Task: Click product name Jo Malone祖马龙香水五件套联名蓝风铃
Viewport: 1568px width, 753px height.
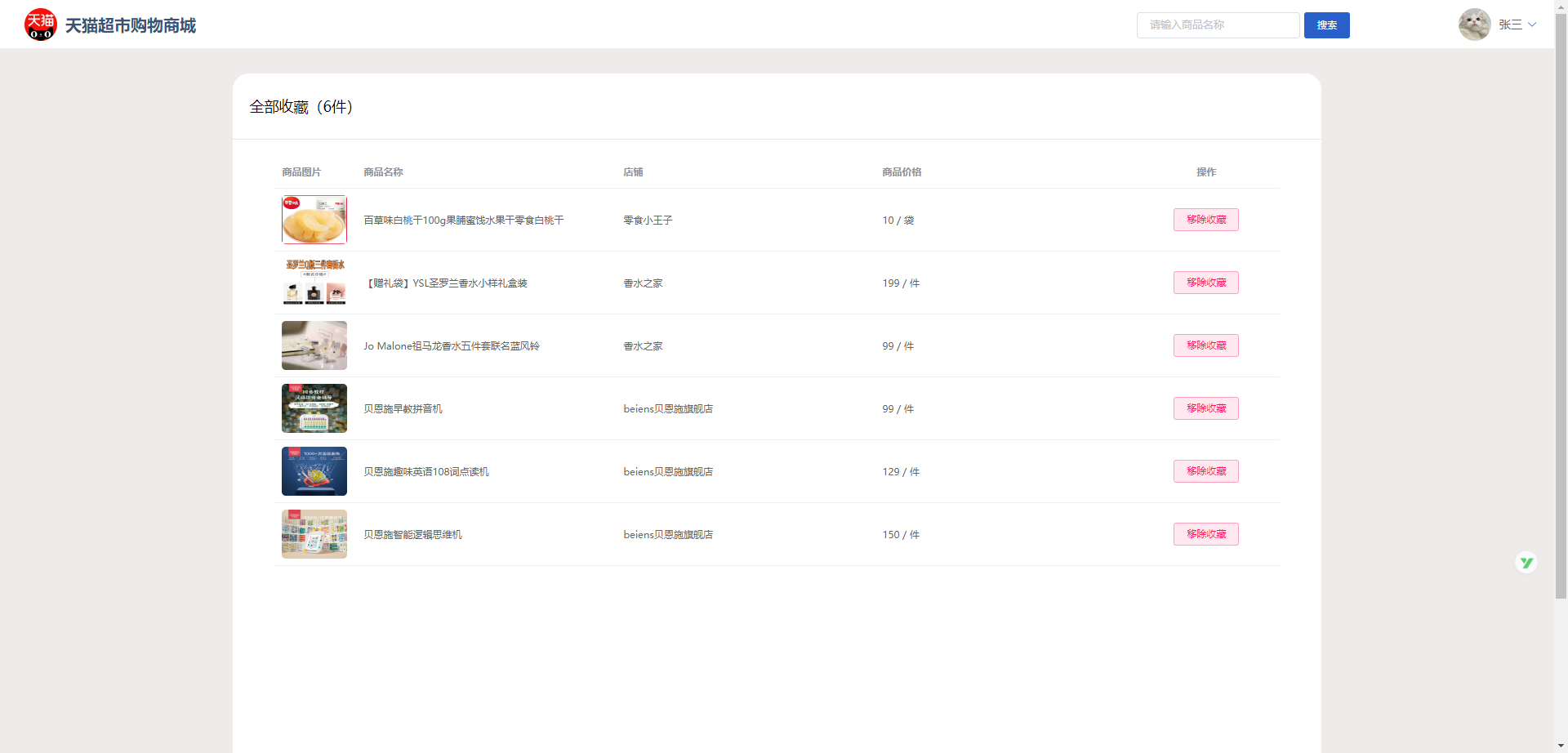Action: pyautogui.click(x=452, y=346)
